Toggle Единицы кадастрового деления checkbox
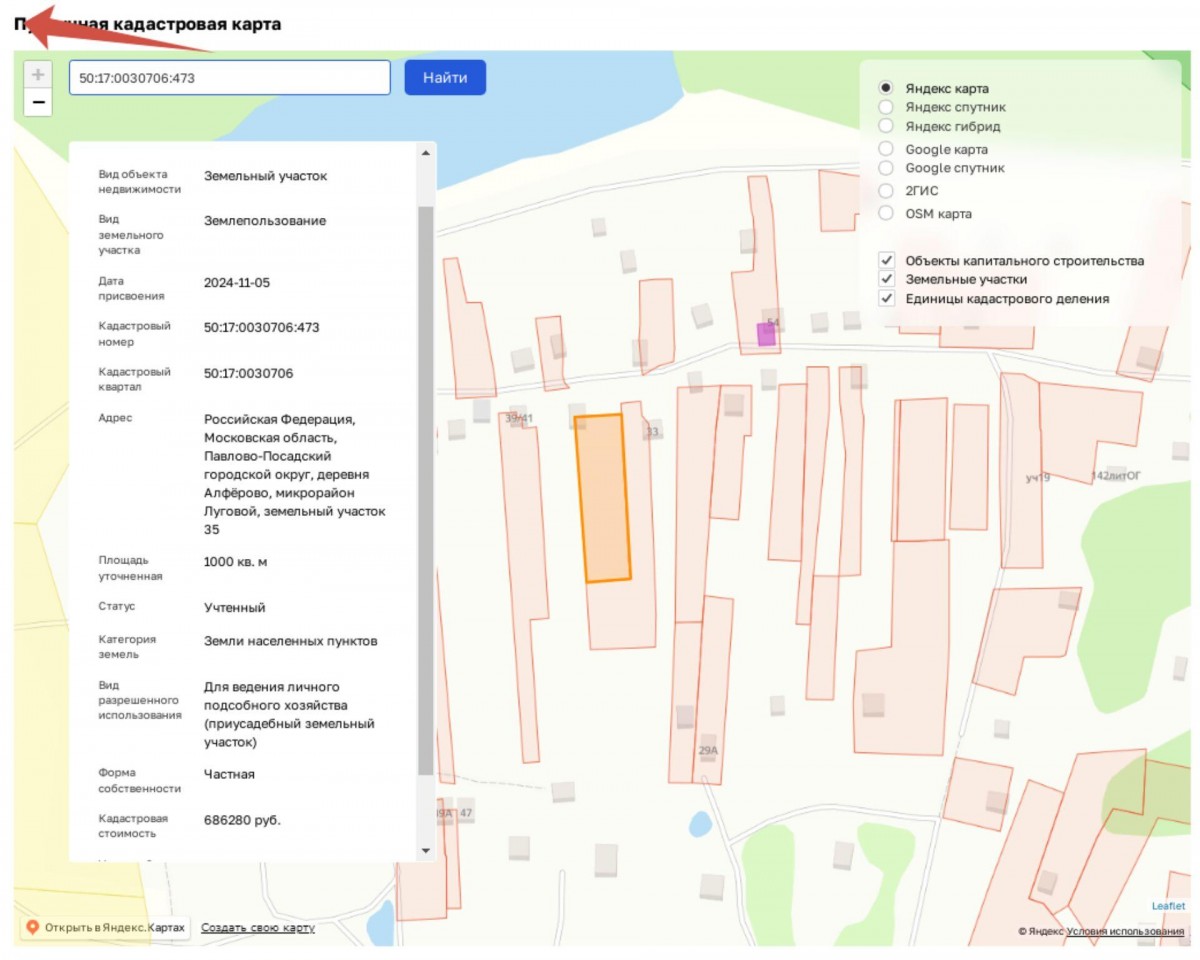 tap(886, 298)
